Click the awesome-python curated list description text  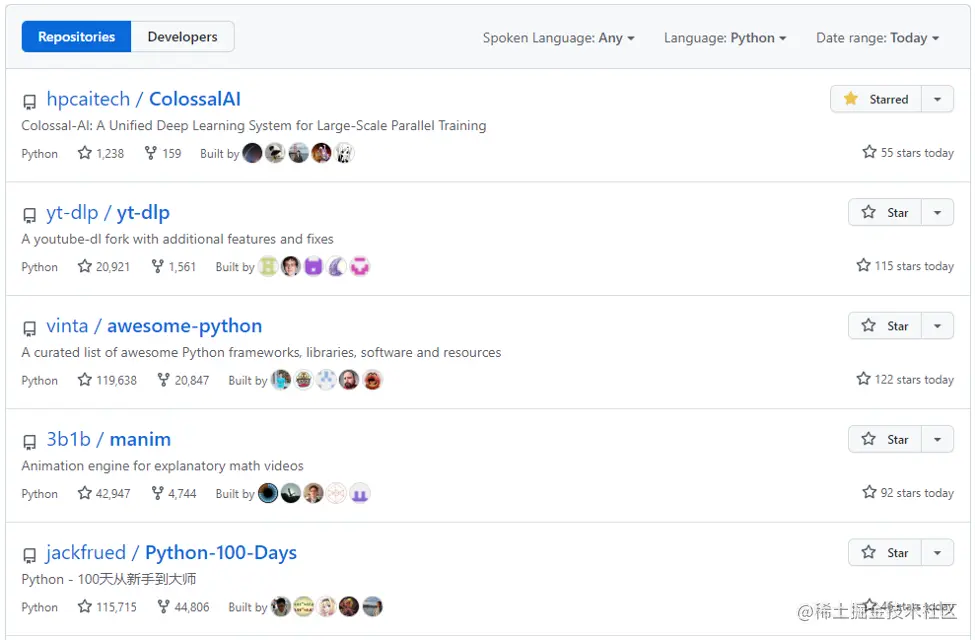tap(261, 353)
